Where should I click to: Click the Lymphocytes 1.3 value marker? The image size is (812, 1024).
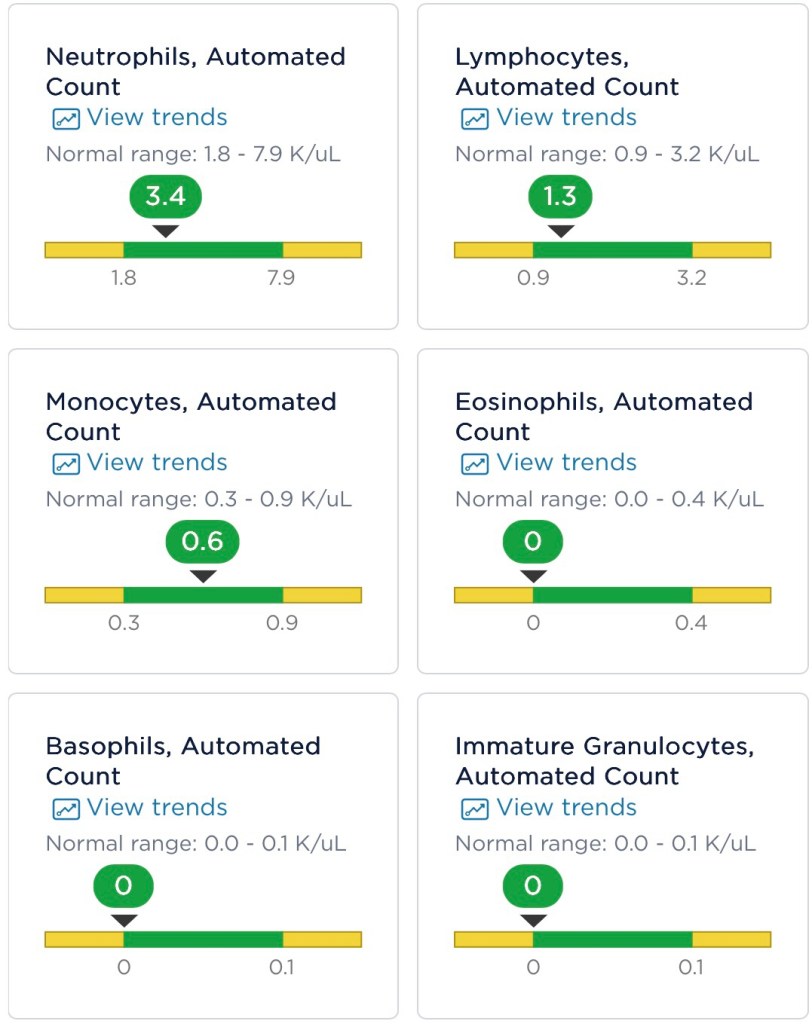click(560, 197)
